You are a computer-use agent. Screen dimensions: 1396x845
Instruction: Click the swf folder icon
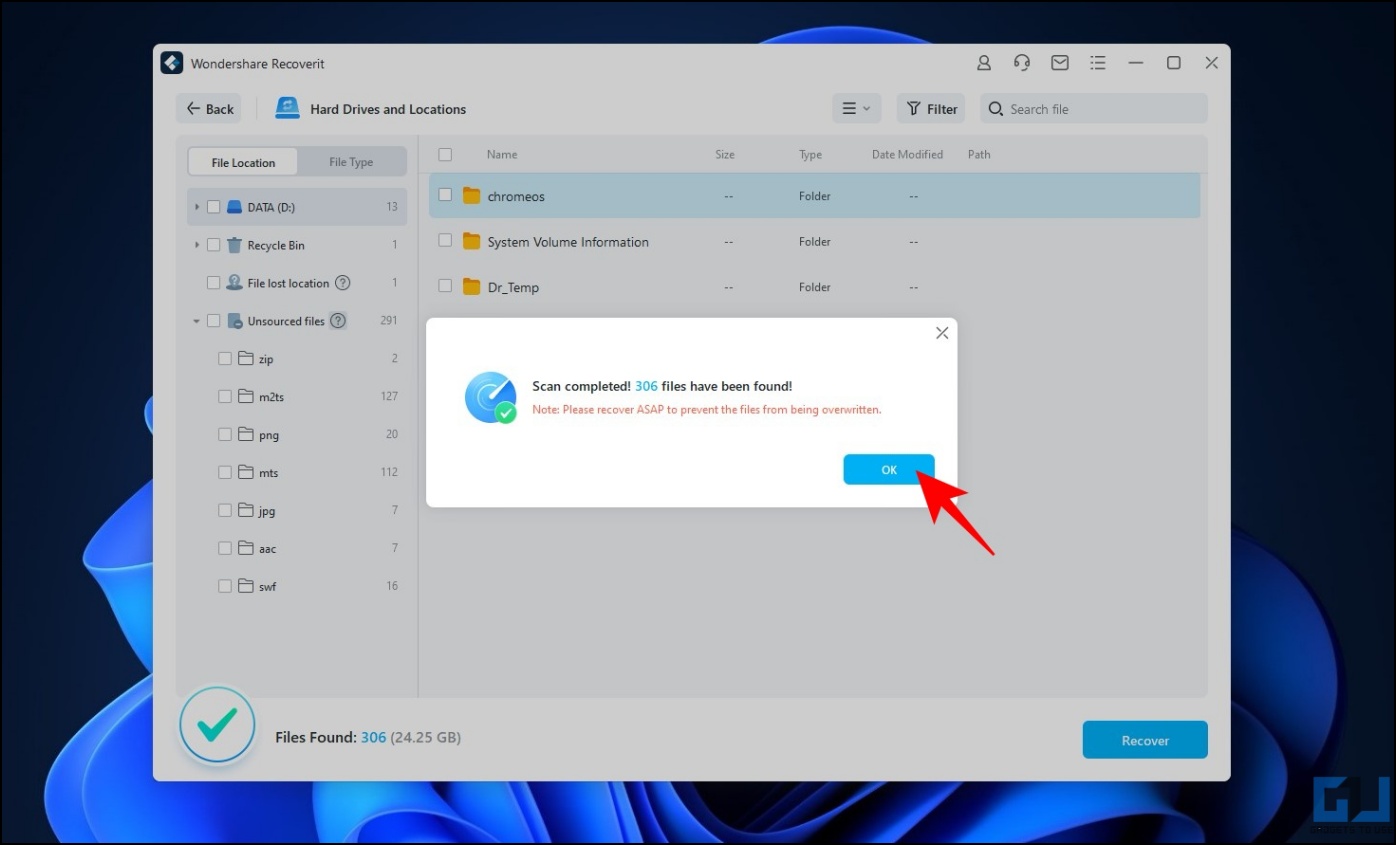click(246, 586)
